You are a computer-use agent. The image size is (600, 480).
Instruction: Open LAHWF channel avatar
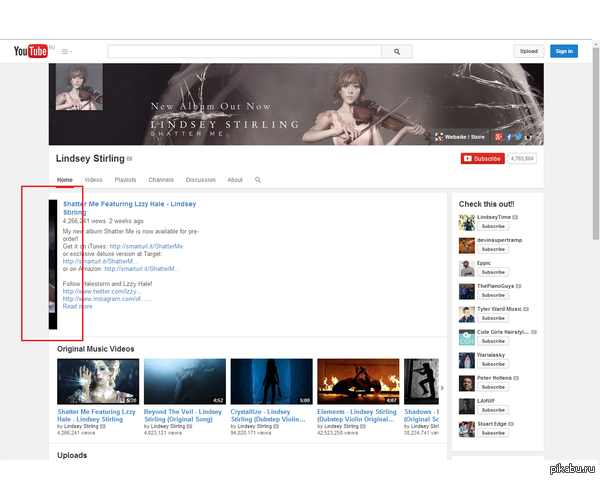pos(467,406)
